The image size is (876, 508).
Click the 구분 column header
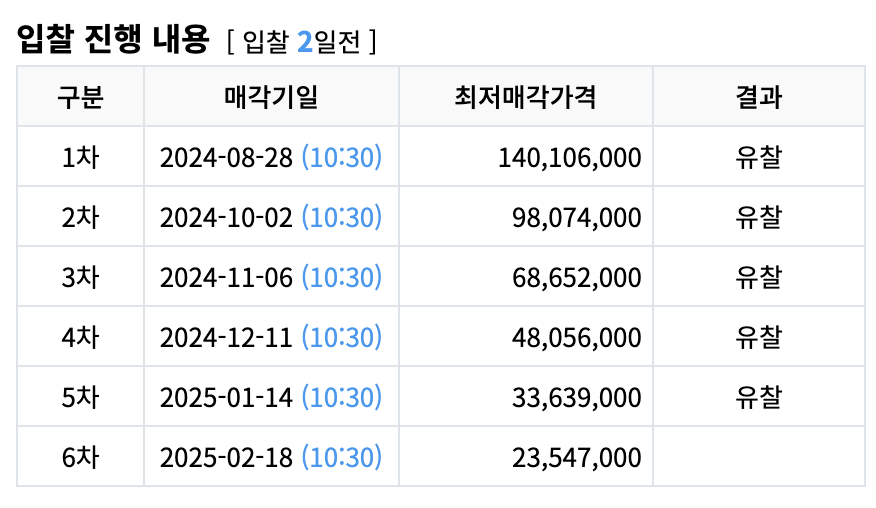pos(80,97)
